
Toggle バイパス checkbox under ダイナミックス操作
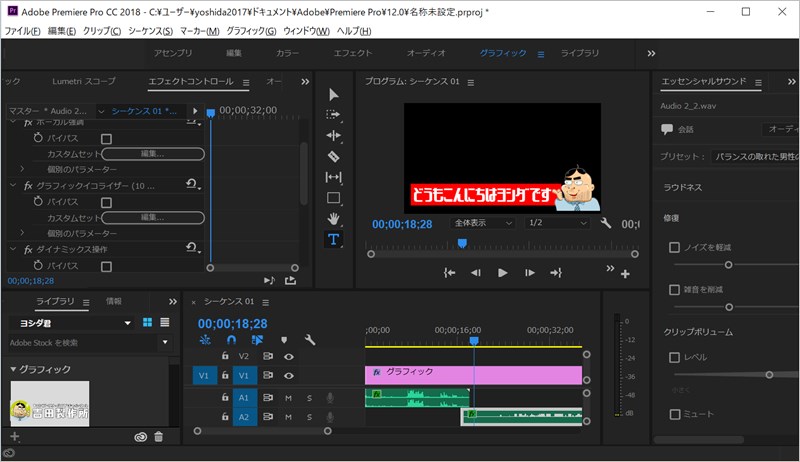point(106,266)
